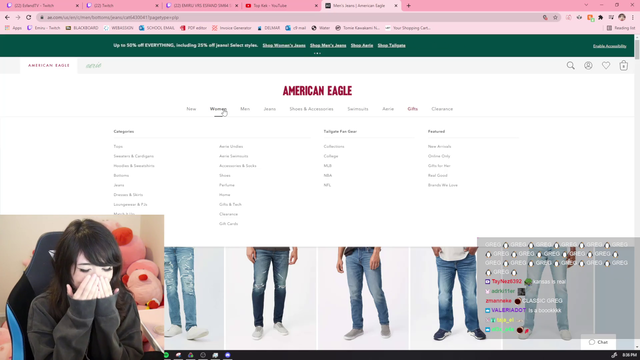Open a new browser tab

pyautogui.click(x=409, y=6)
